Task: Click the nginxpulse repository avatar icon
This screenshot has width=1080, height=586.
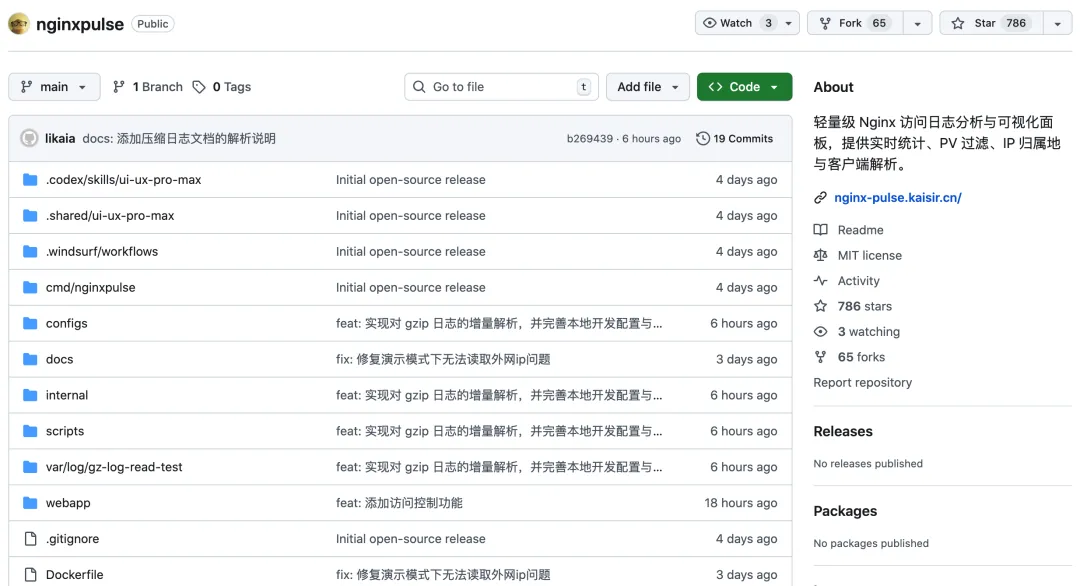Action: 19,23
